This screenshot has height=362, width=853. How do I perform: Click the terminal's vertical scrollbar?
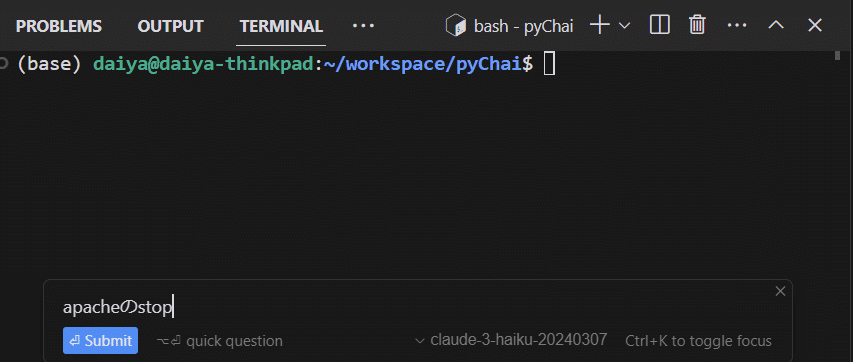[x=838, y=56]
